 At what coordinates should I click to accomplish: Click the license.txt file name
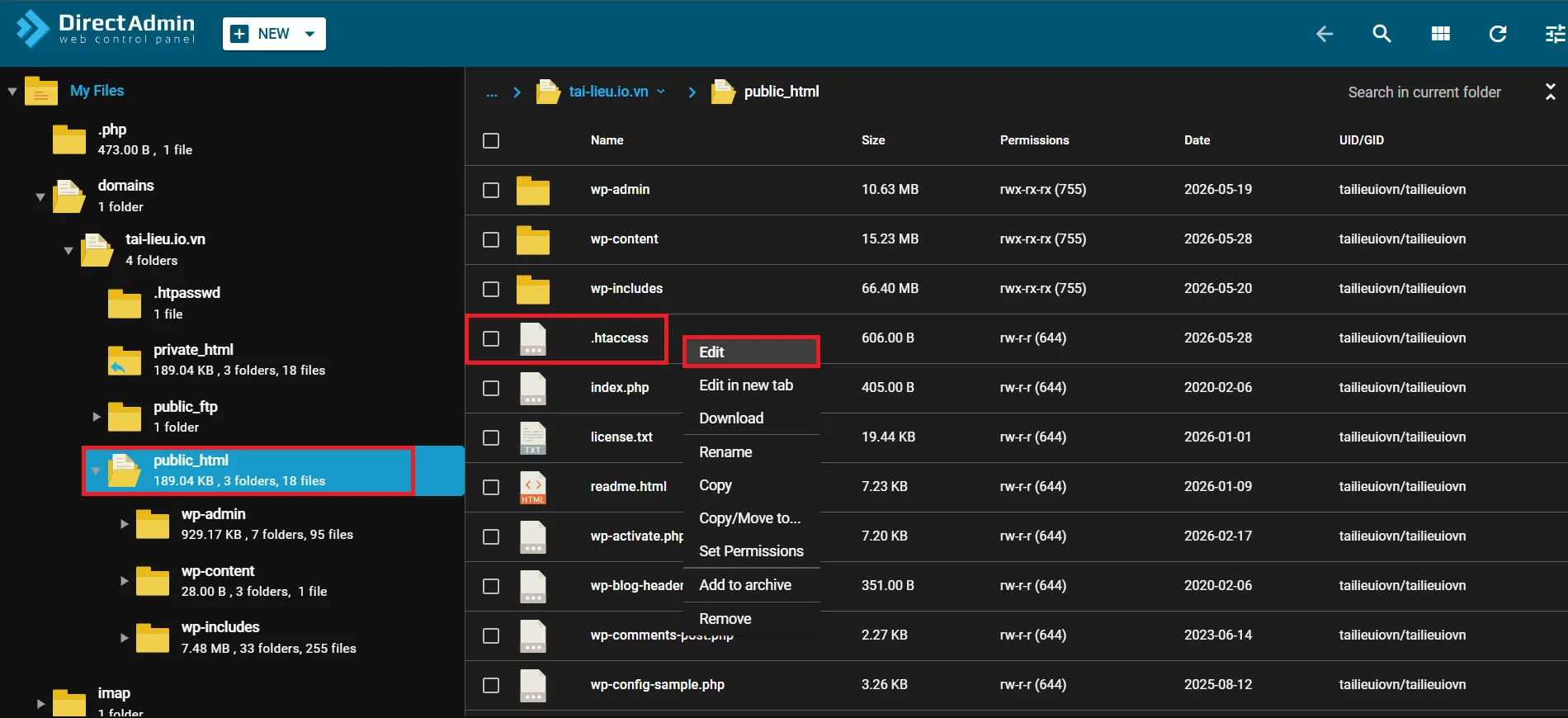click(621, 437)
